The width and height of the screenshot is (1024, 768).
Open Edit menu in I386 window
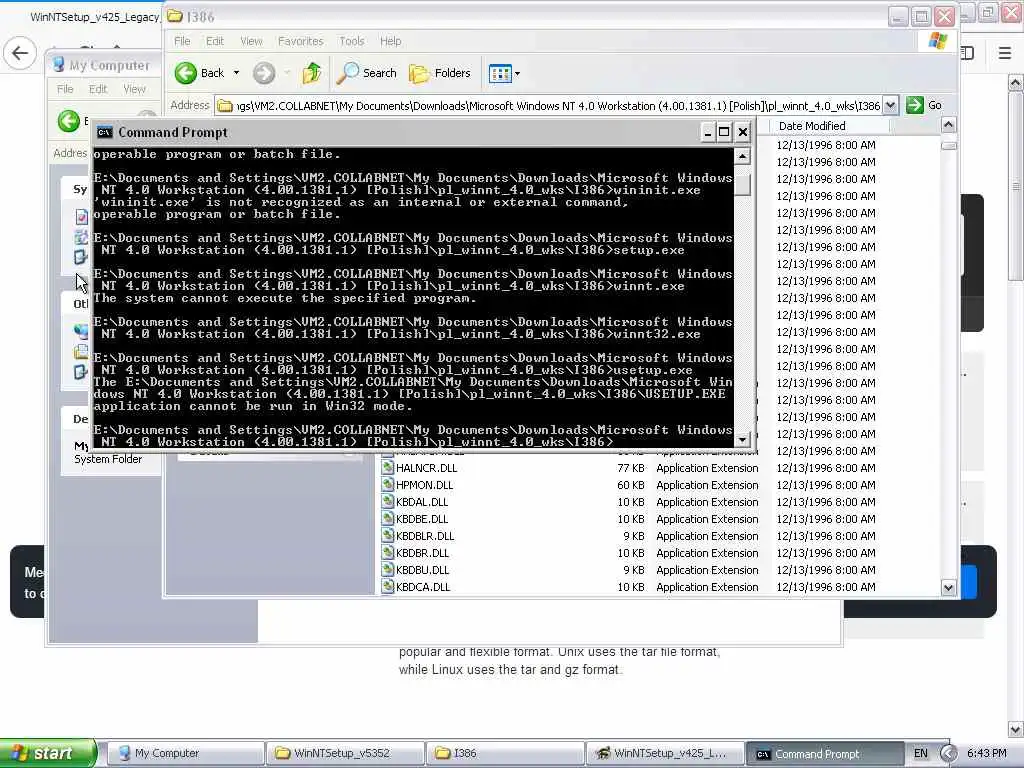(x=215, y=41)
